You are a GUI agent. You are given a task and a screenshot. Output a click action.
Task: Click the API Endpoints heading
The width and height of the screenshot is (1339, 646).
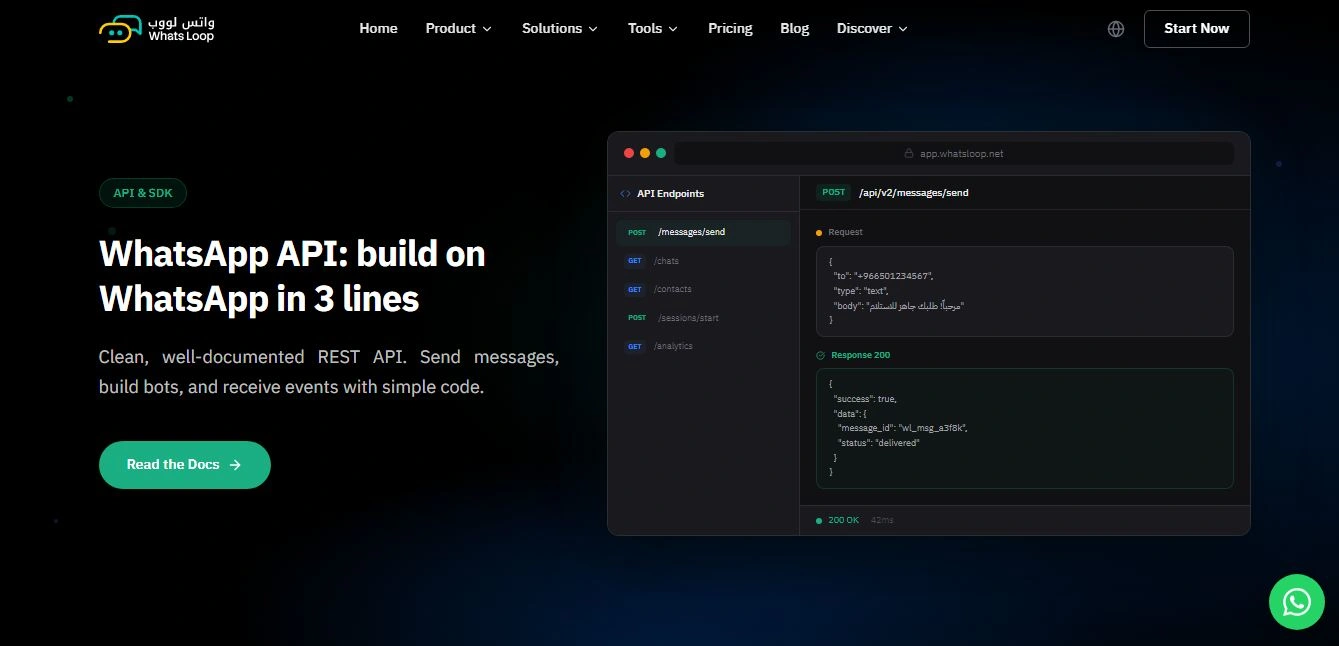tap(670, 194)
